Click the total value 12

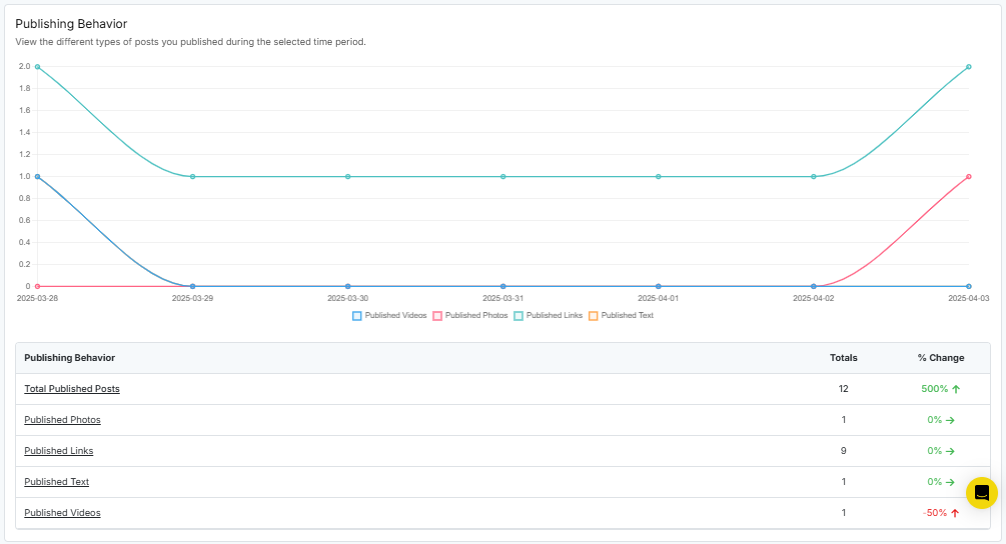tap(843, 389)
